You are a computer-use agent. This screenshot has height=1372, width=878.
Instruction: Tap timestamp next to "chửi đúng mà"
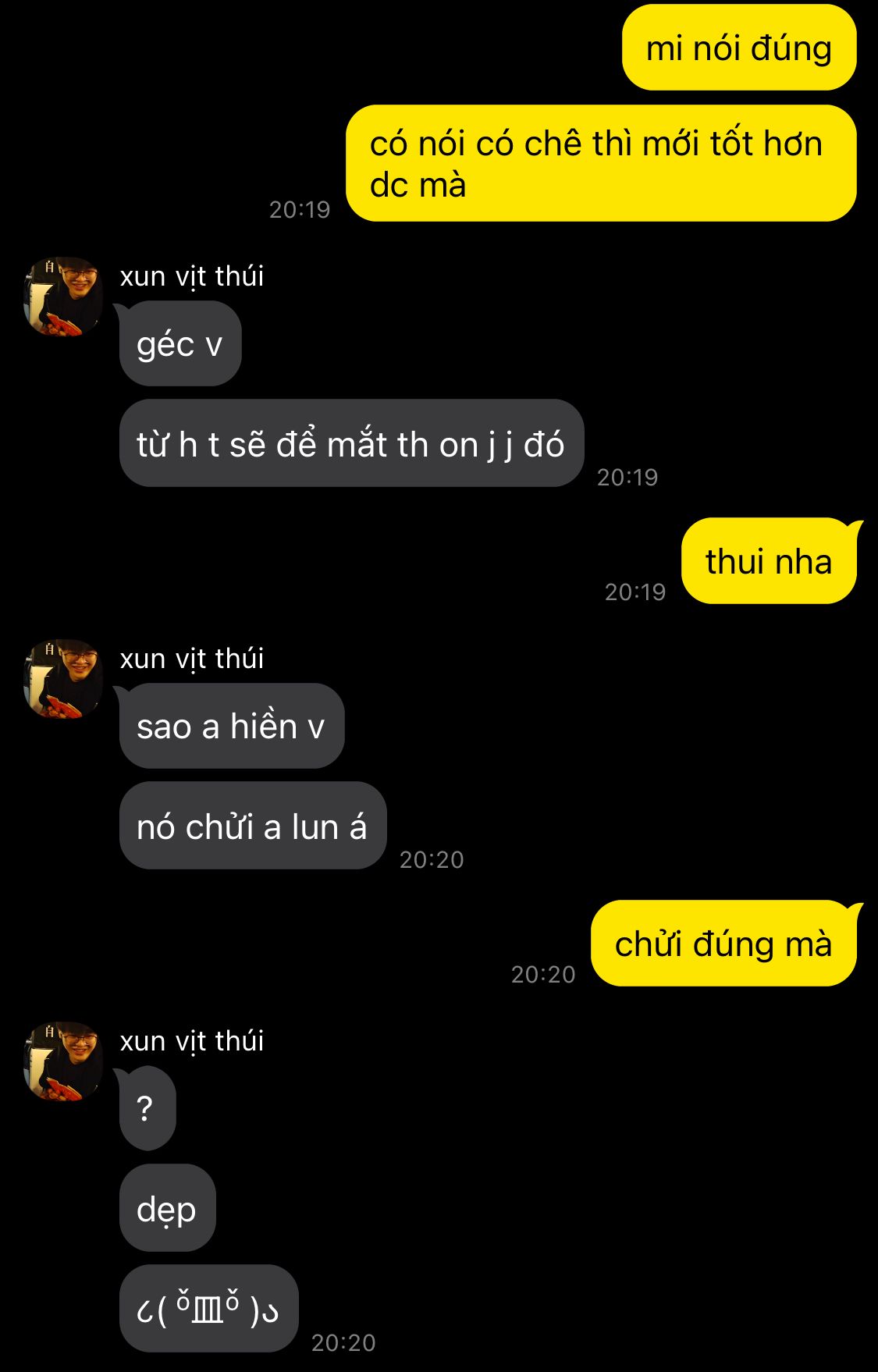click(x=543, y=974)
